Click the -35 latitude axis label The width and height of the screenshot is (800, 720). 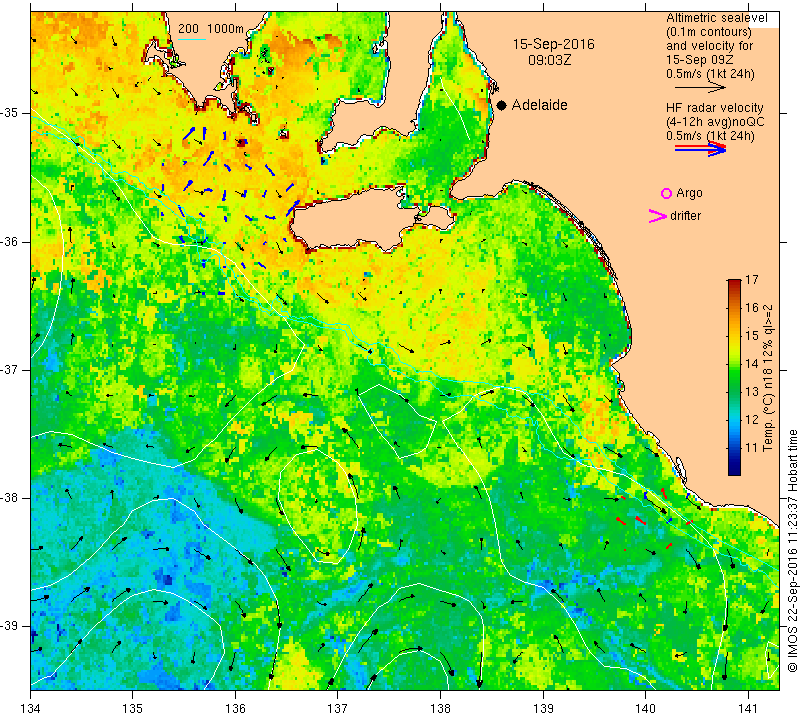[11, 113]
